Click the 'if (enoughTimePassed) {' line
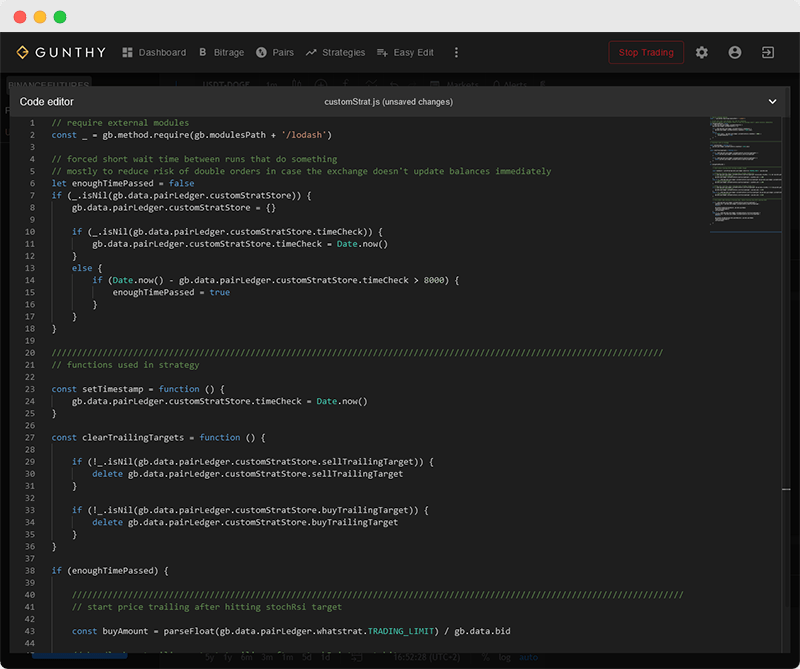This screenshot has height=669, width=800. point(110,571)
